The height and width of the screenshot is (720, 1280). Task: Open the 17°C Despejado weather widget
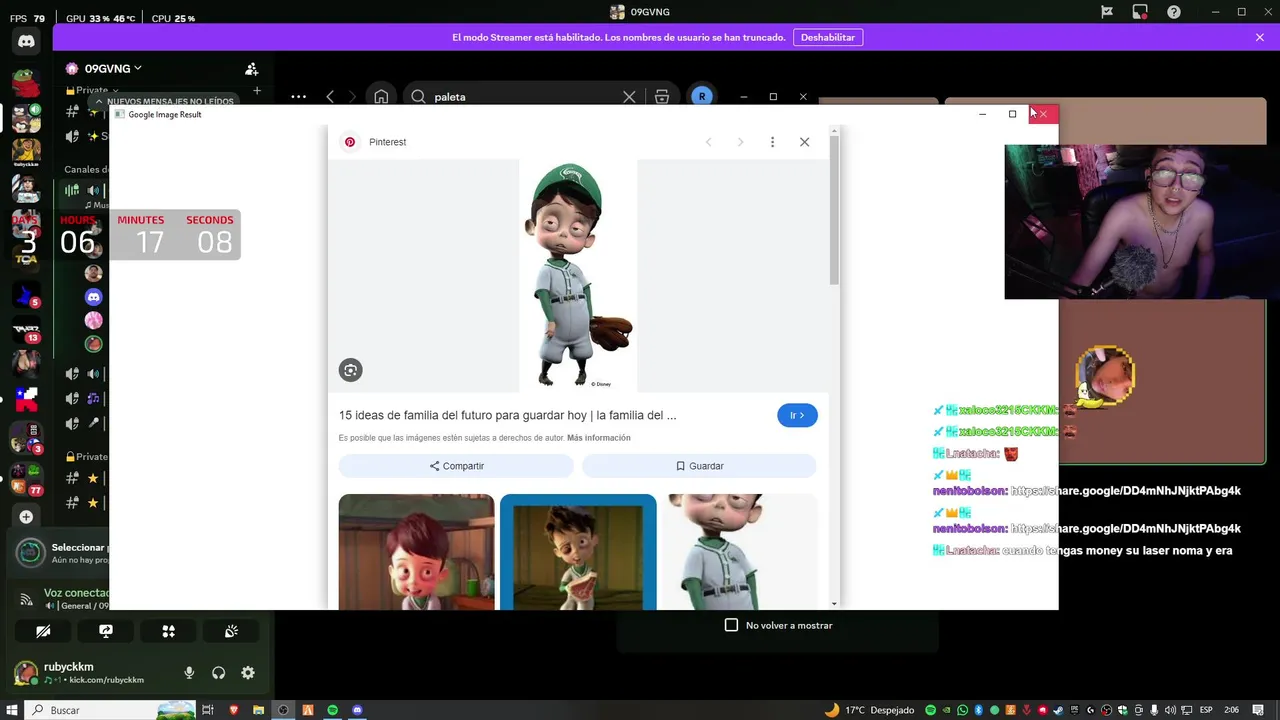click(x=869, y=710)
